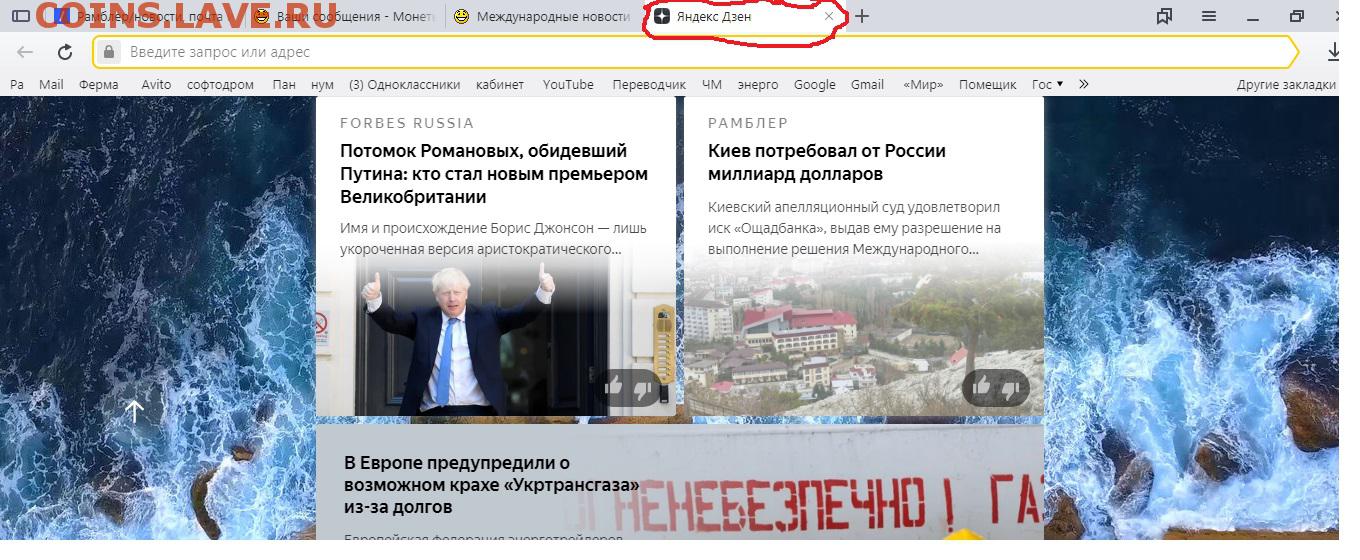Screen dimensions: 1360x560
Task: Click the scroll-to-top arrow on the page
Action: coord(134,410)
